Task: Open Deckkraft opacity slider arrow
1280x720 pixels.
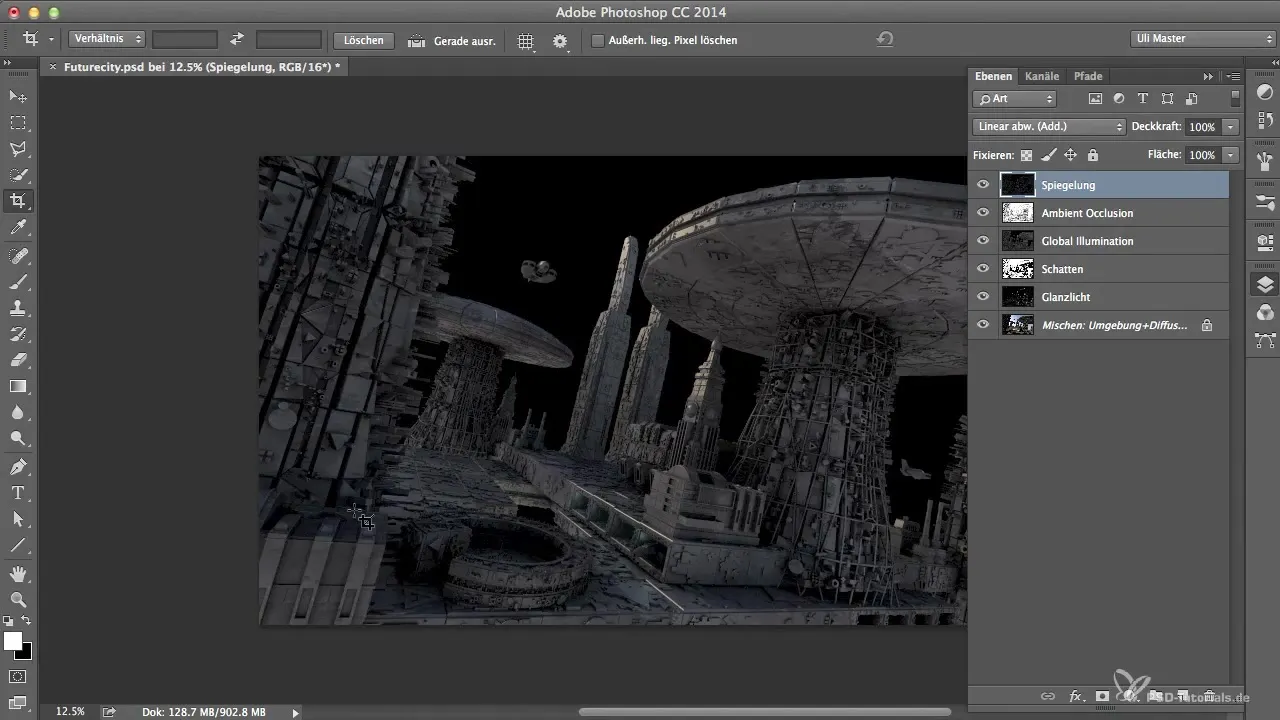Action: pos(1230,127)
